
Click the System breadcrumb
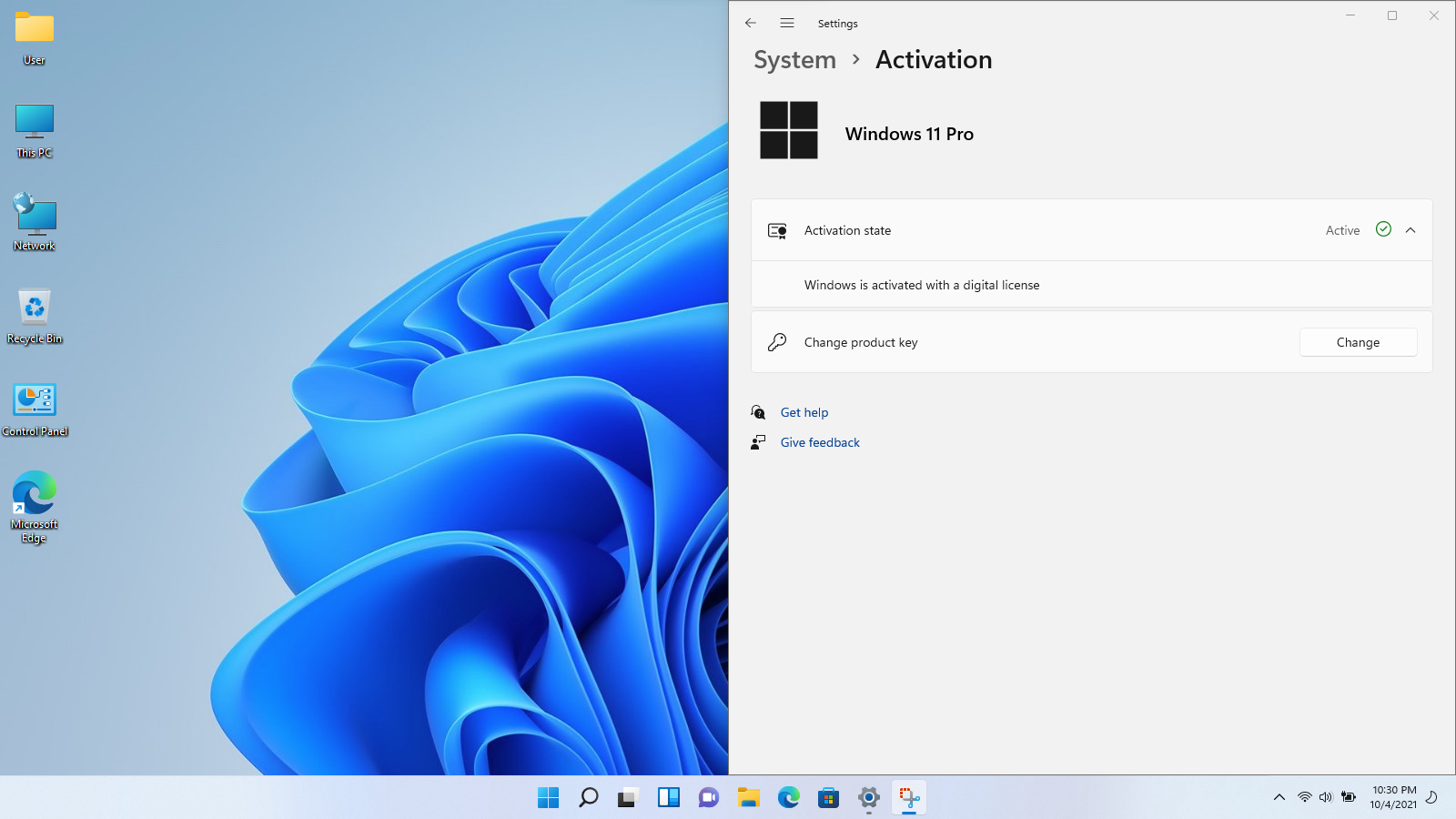click(794, 60)
